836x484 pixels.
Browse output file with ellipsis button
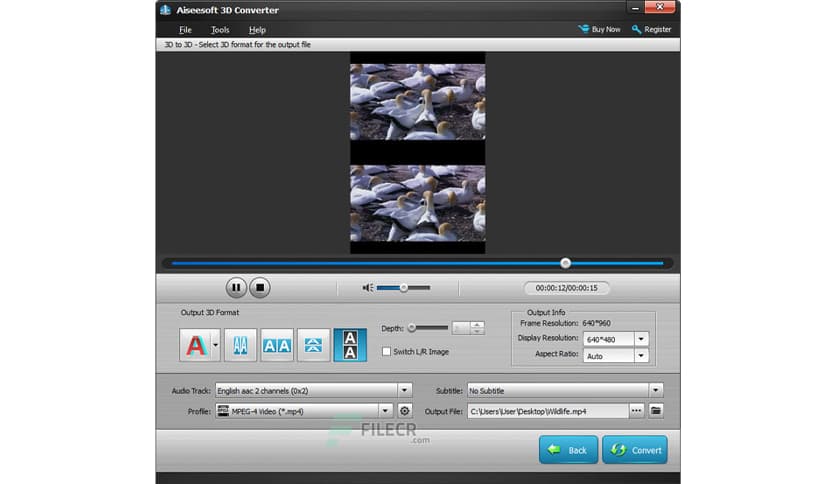tap(636, 411)
